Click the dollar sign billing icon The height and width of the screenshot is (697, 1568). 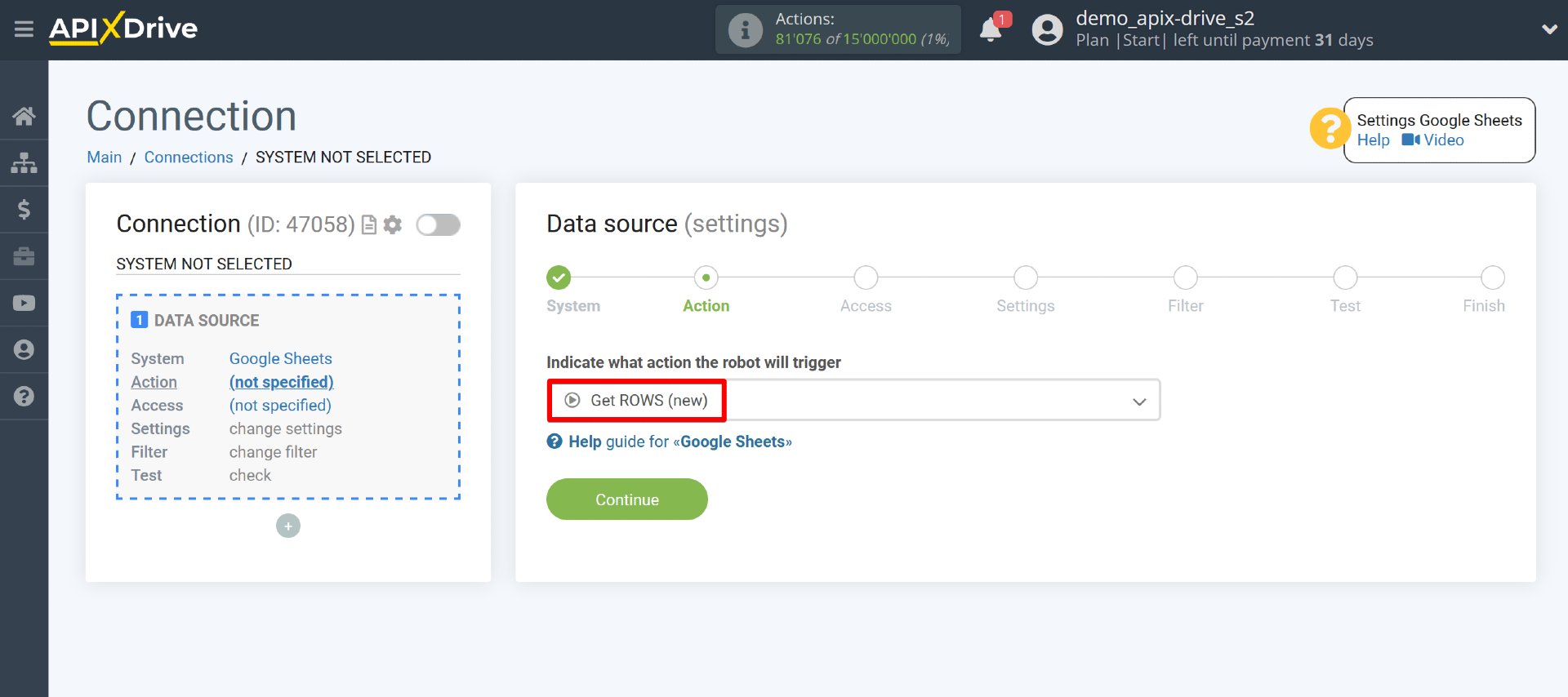click(x=24, y=210)
